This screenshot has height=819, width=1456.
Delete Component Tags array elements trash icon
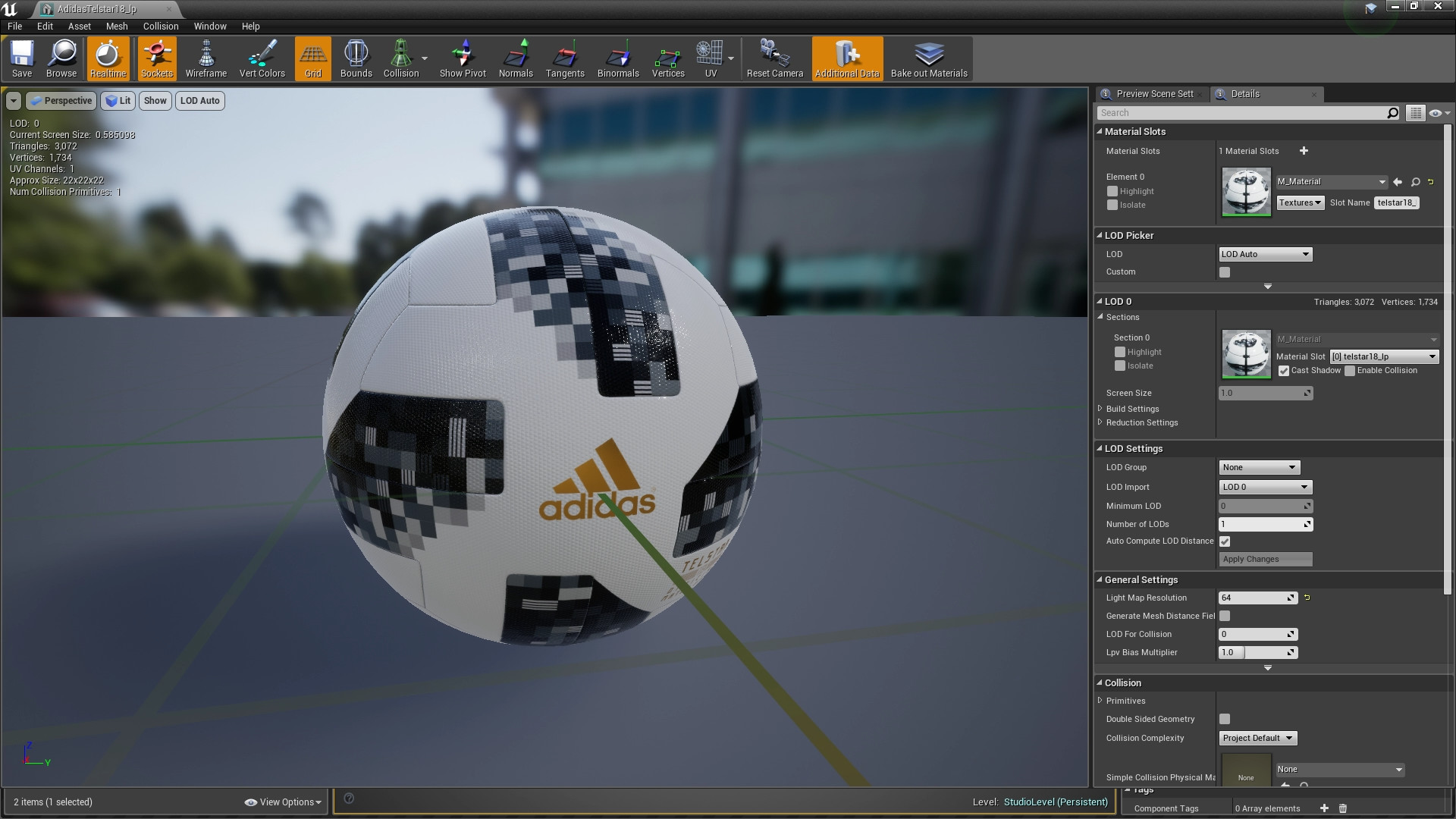pos(1342,808)
